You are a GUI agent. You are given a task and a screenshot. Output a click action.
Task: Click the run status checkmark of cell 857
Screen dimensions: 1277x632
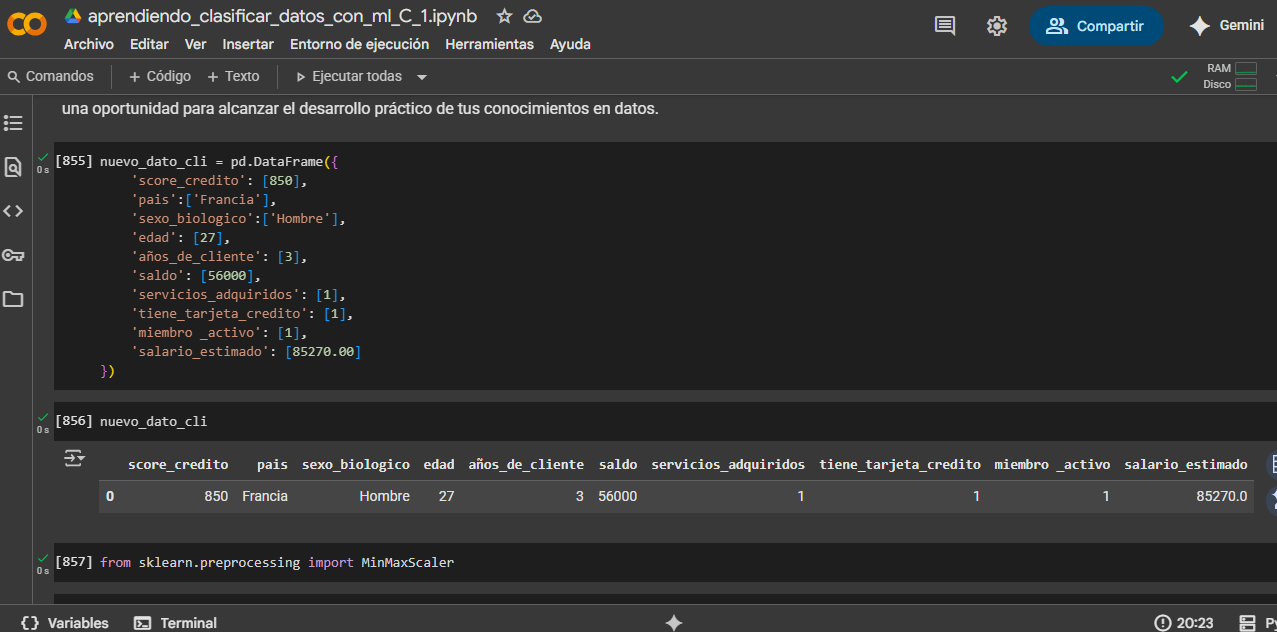click(43, 559)
